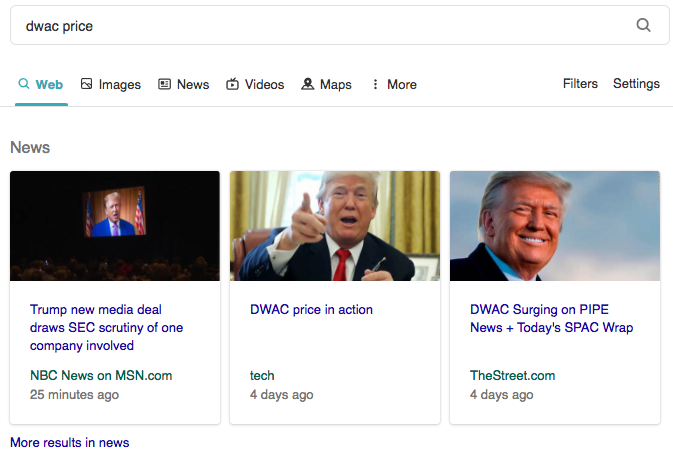Click the Maps tab pin icon
This screenshot has height=454, width=673.
coord(308,85)
